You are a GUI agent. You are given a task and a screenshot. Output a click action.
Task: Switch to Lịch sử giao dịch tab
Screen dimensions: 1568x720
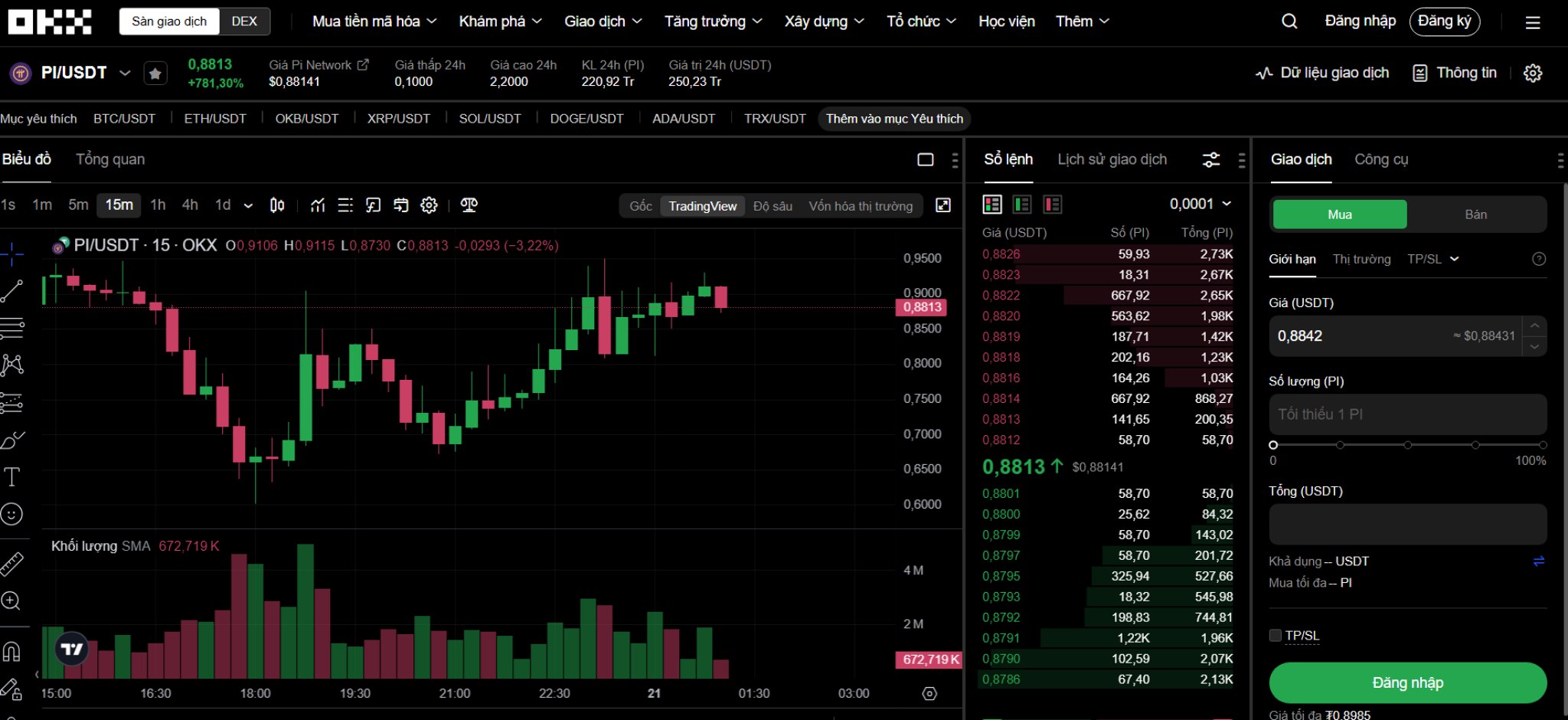pos(1112,159)
